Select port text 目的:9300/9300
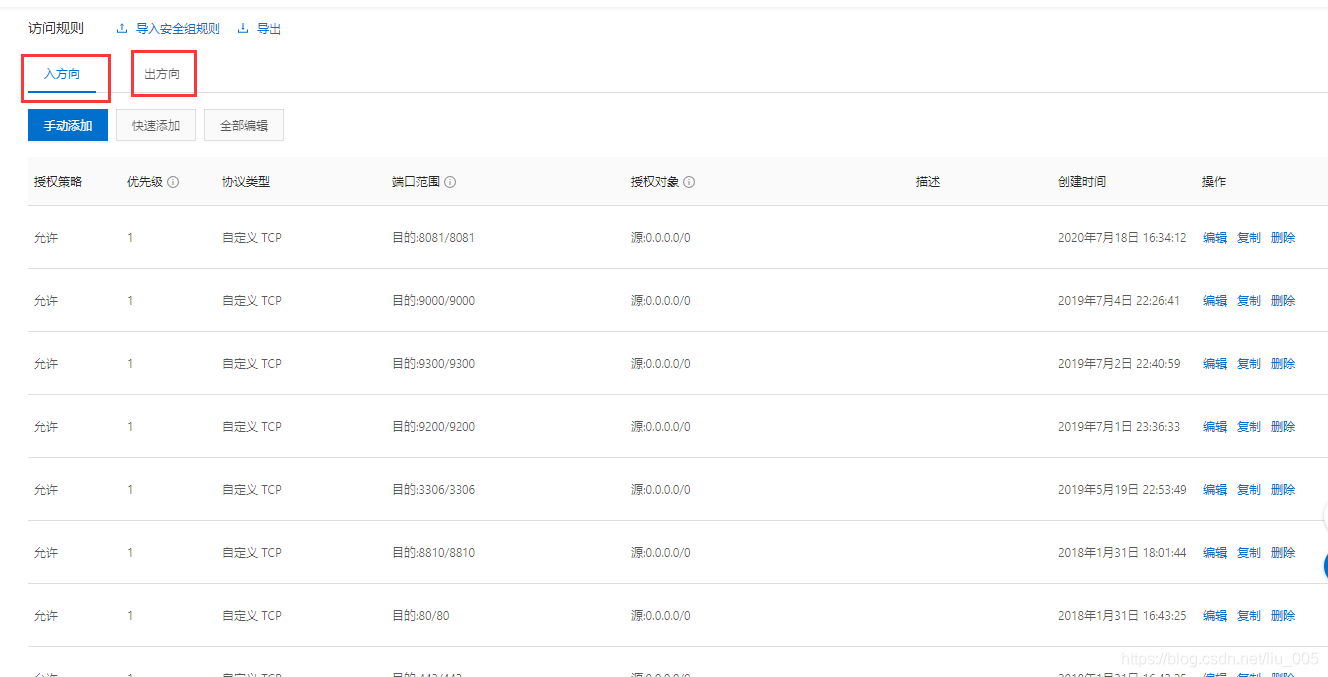This screenshot has width=1328, height=677. 433,364
